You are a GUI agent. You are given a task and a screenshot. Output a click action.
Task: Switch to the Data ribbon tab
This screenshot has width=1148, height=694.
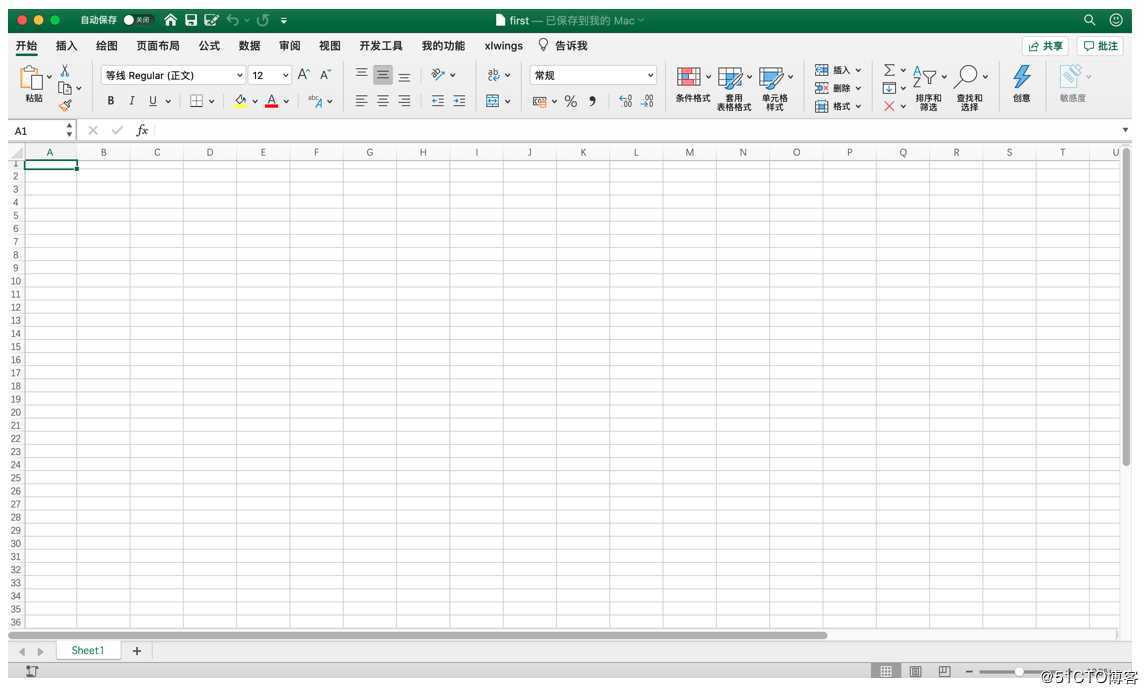coord(249,45)
